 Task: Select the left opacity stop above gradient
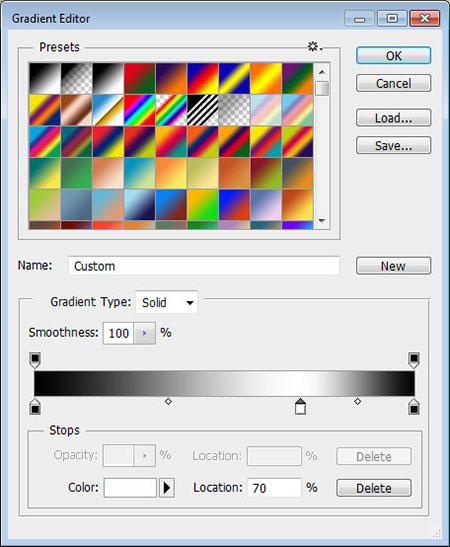[x=35, y=360]
